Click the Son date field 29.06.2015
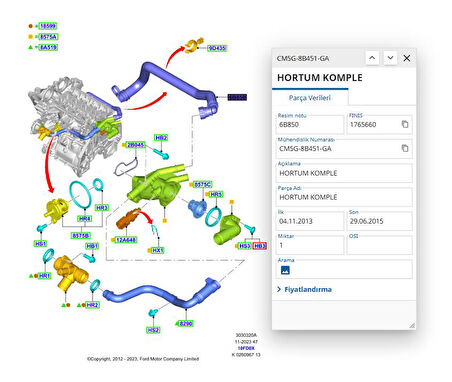 (380, 221)
